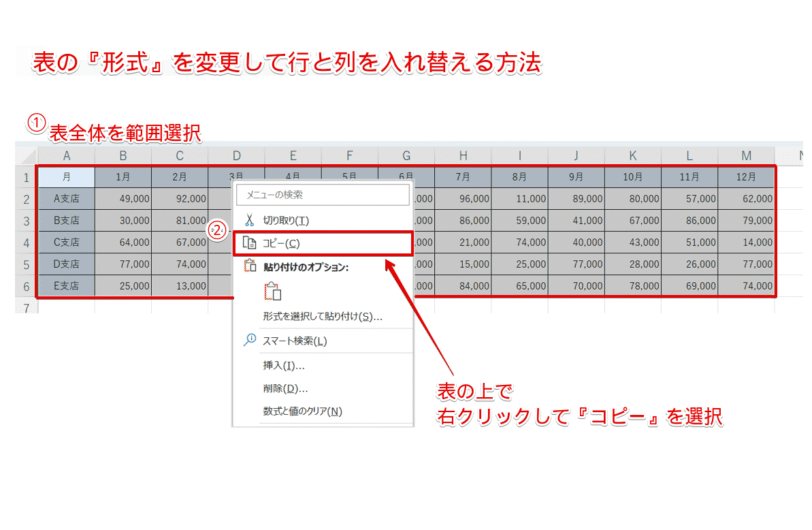Select row 4 header
The image size is (812, 530).
26,243
